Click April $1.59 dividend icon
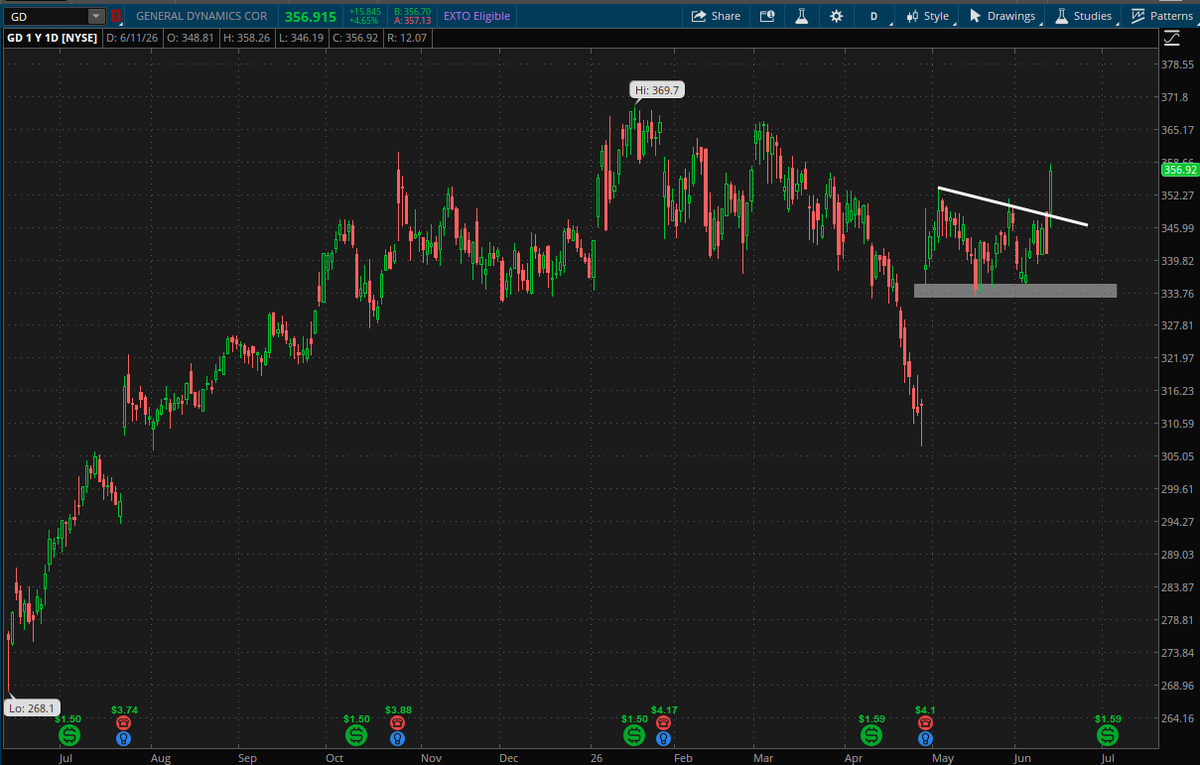 (872, 736)
